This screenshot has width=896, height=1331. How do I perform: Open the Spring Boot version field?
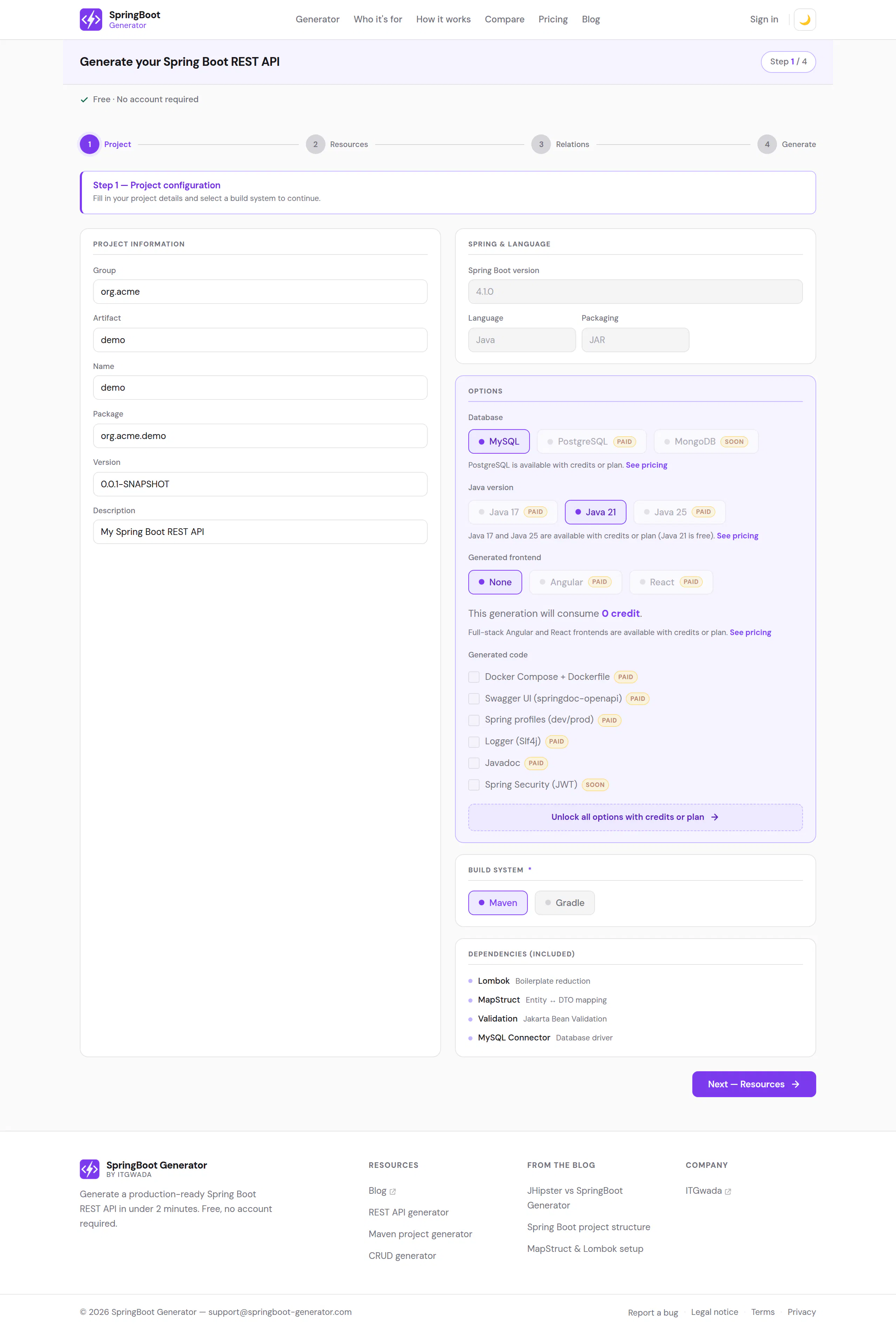pyautogui.click(x=635, y=292)
